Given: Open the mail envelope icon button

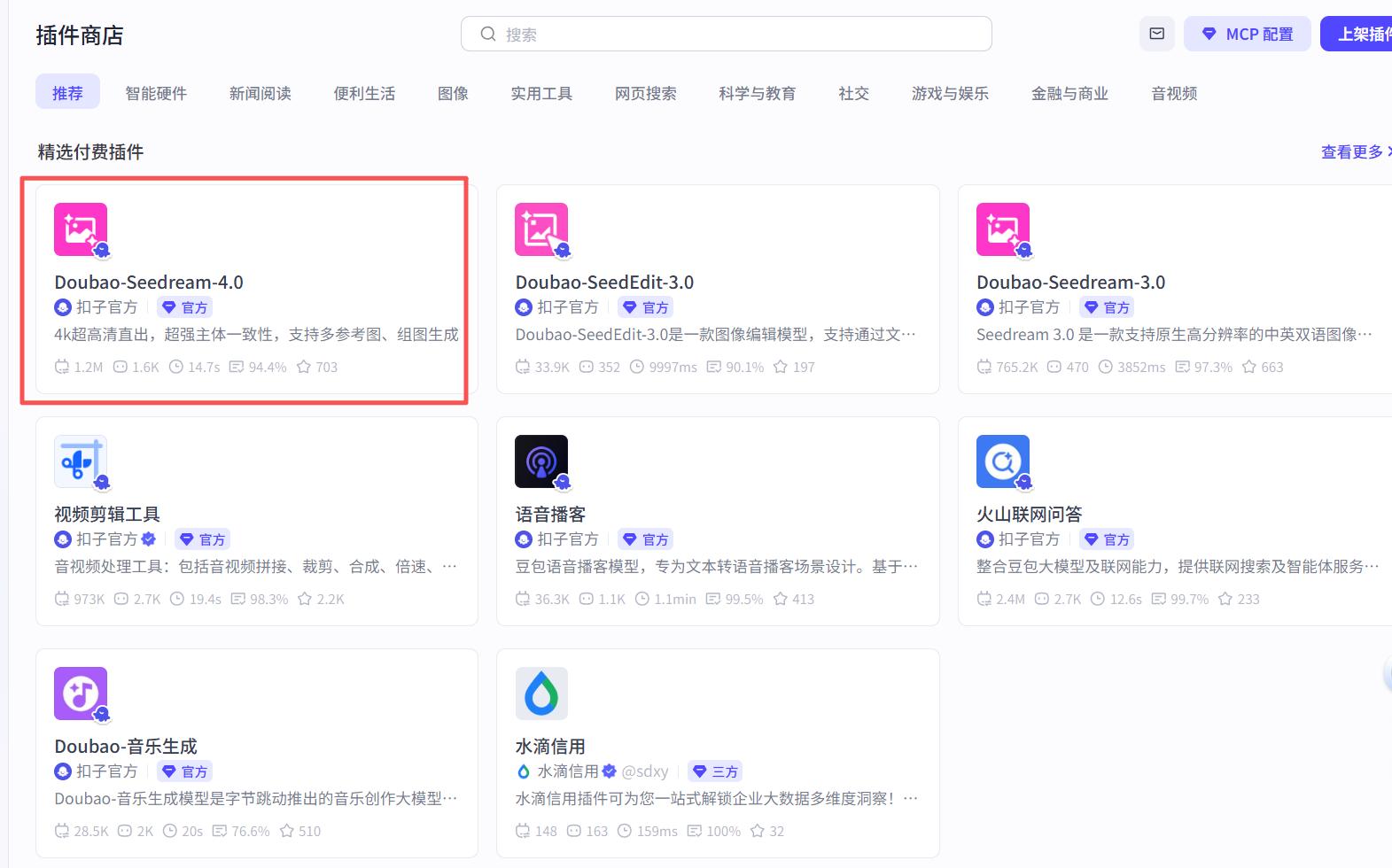Looking at the screenshot, I should 1157,34.
